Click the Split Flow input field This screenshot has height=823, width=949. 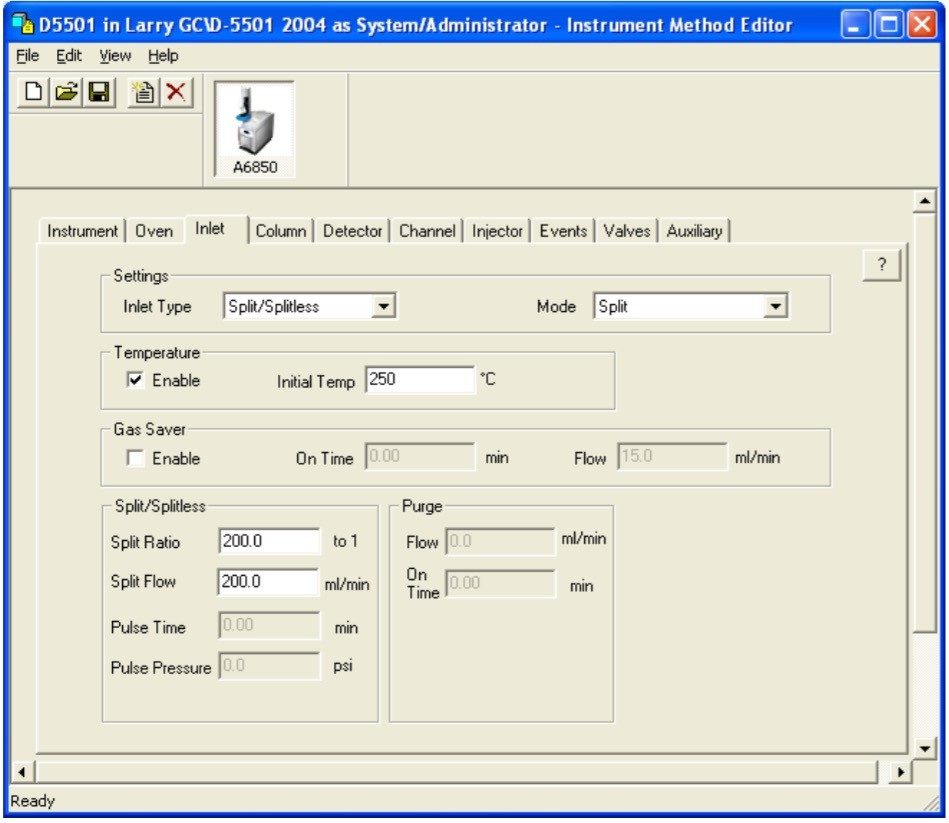click(x=268, y=582)
